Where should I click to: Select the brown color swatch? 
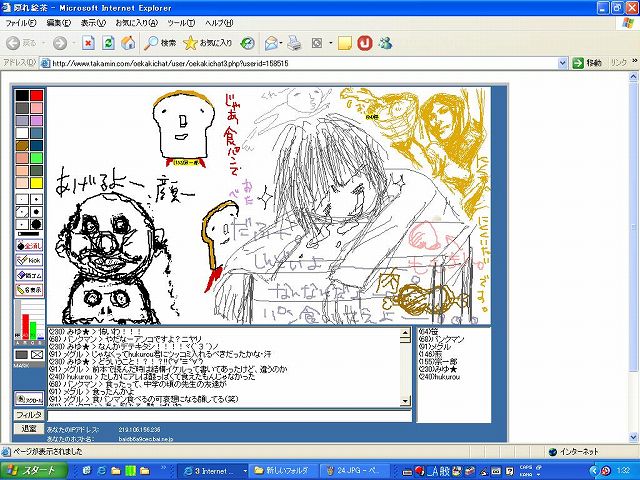click(x=22, y=145)
